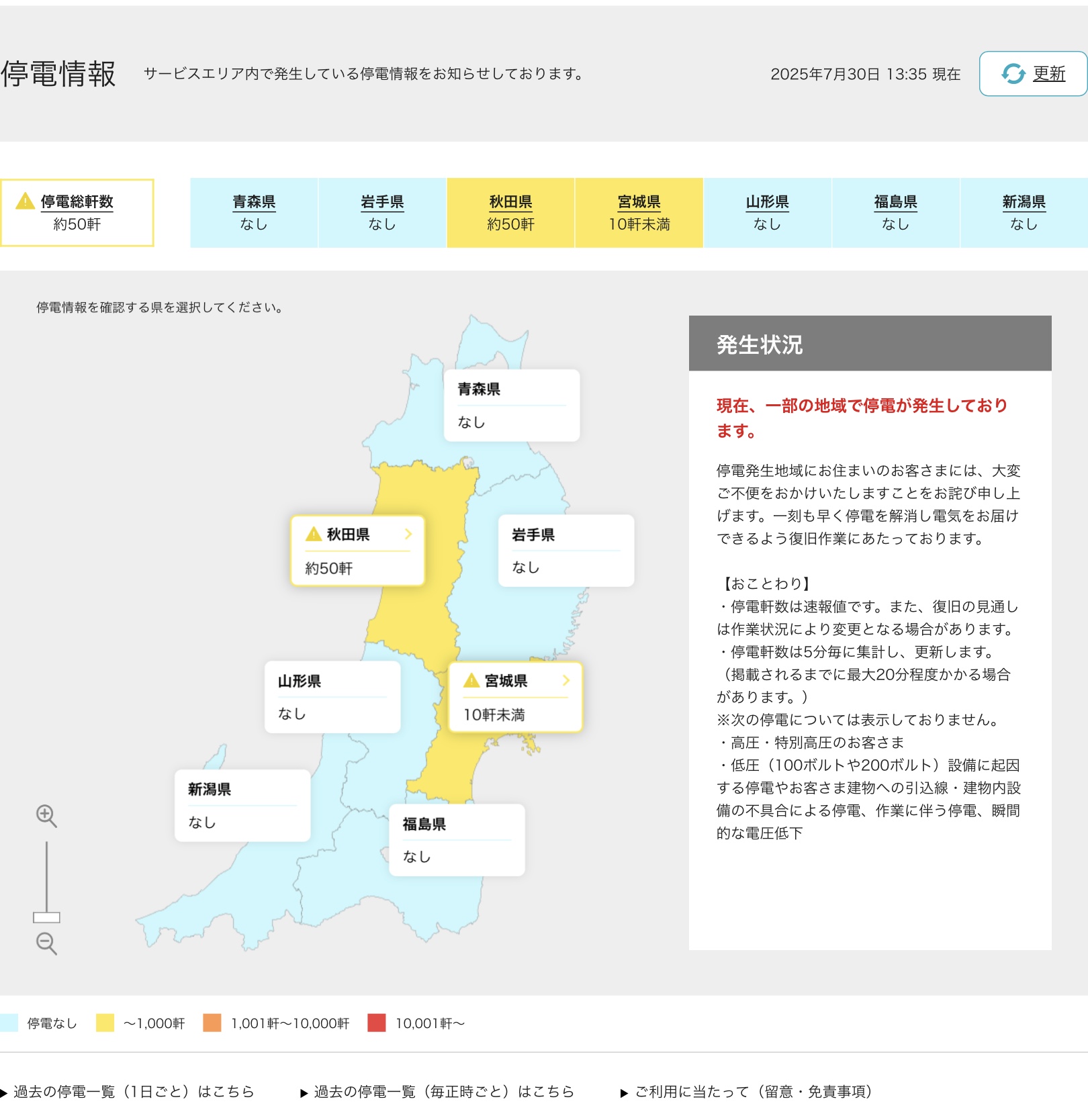The width and height of the screenshot is (1088, 1120).
Task: Select the 青森県 tab in prefecture bar
Action: point(254,213)
